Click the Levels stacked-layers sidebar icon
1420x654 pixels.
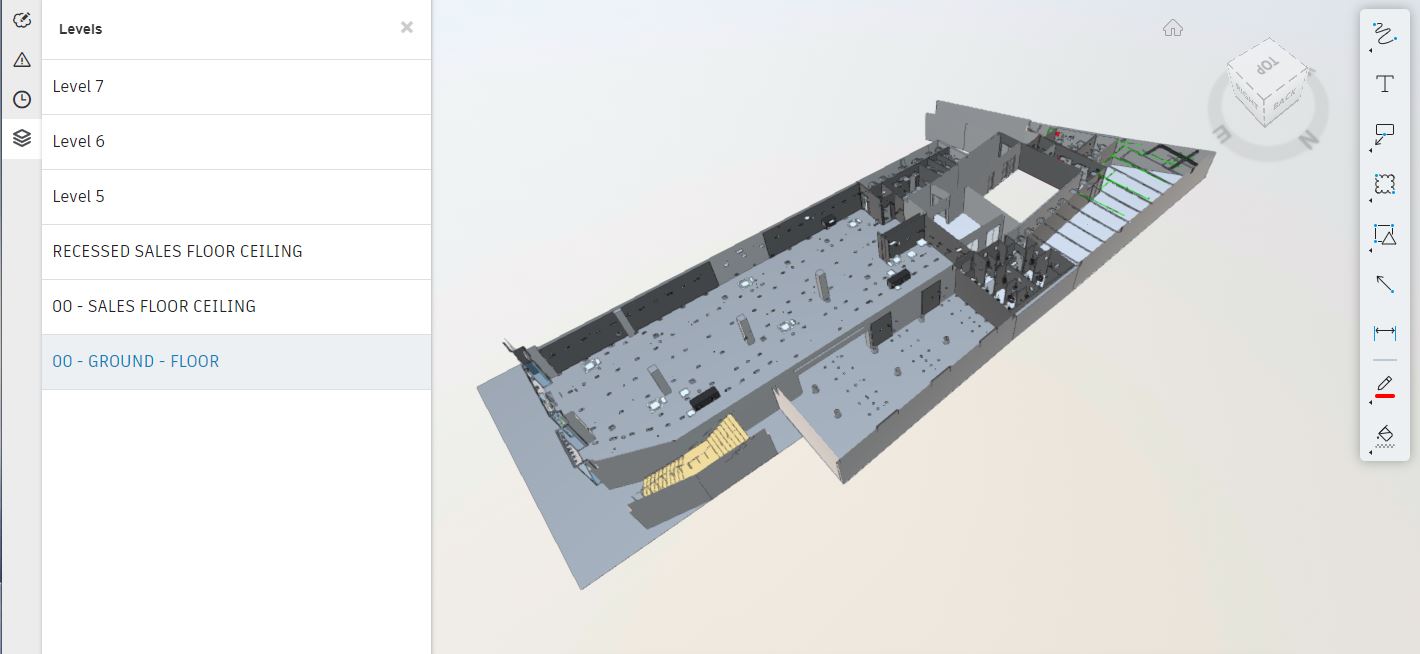click(x=21, y=138)
